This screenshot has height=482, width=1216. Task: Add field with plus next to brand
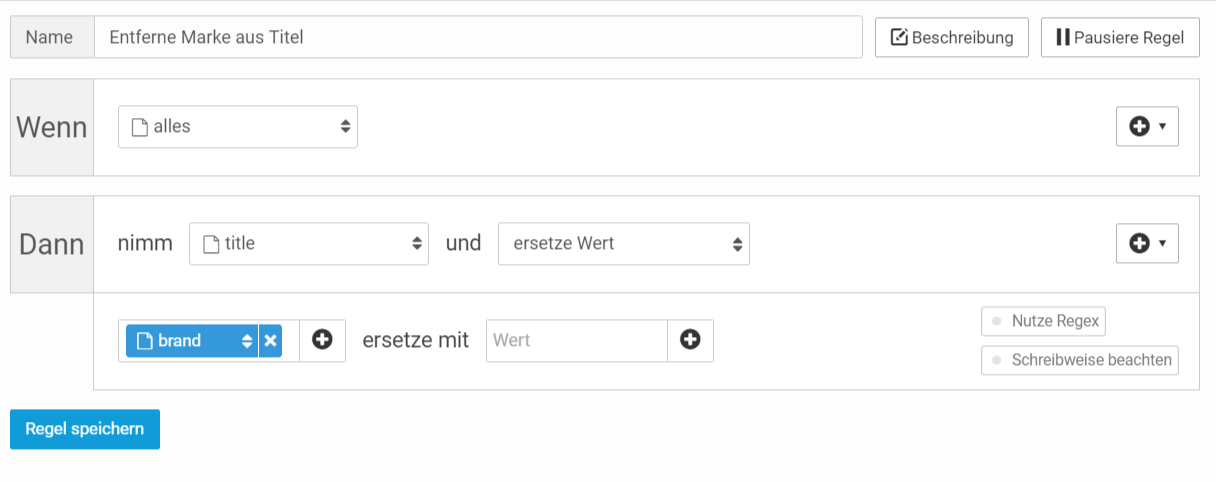322,341
